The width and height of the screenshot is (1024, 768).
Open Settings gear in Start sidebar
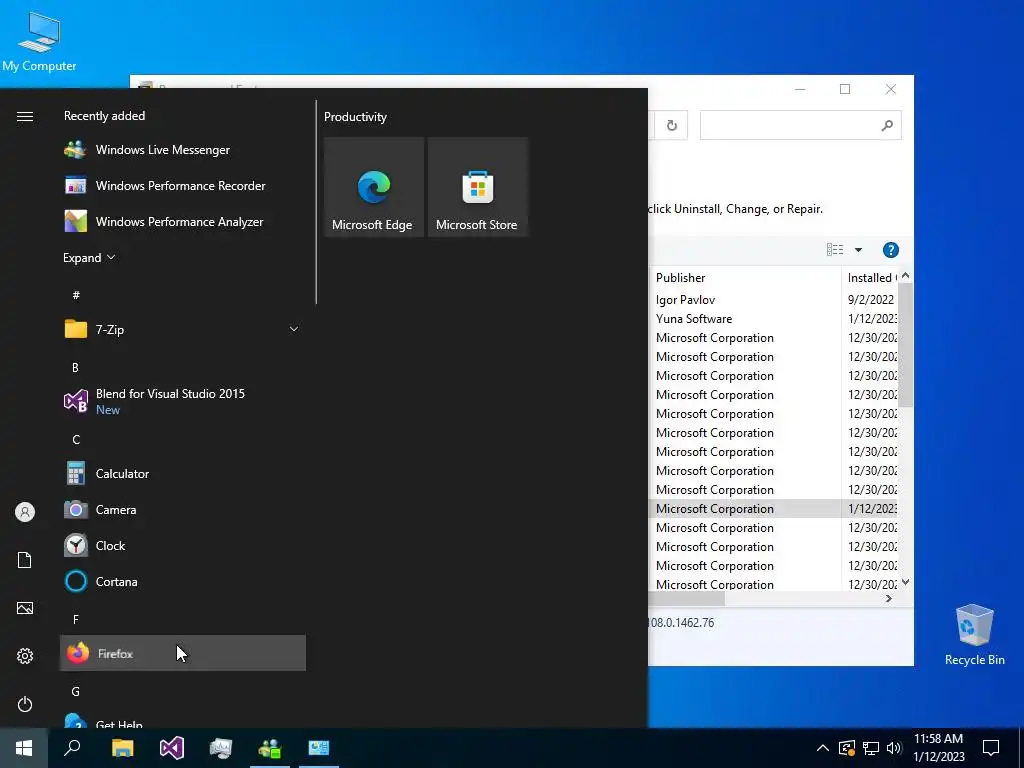pyautogui.click(x=25, y=656)
